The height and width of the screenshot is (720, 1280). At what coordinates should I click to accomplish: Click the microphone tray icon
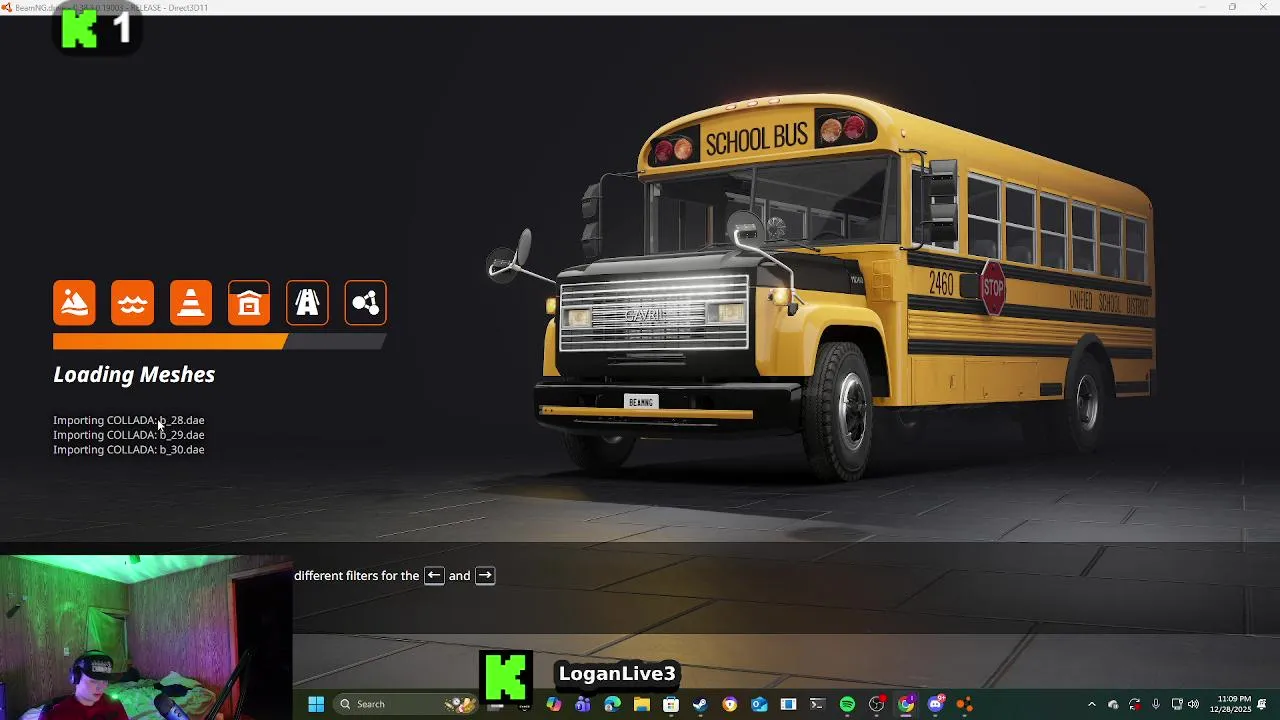pyautogui.click(x=1156, y=704)
